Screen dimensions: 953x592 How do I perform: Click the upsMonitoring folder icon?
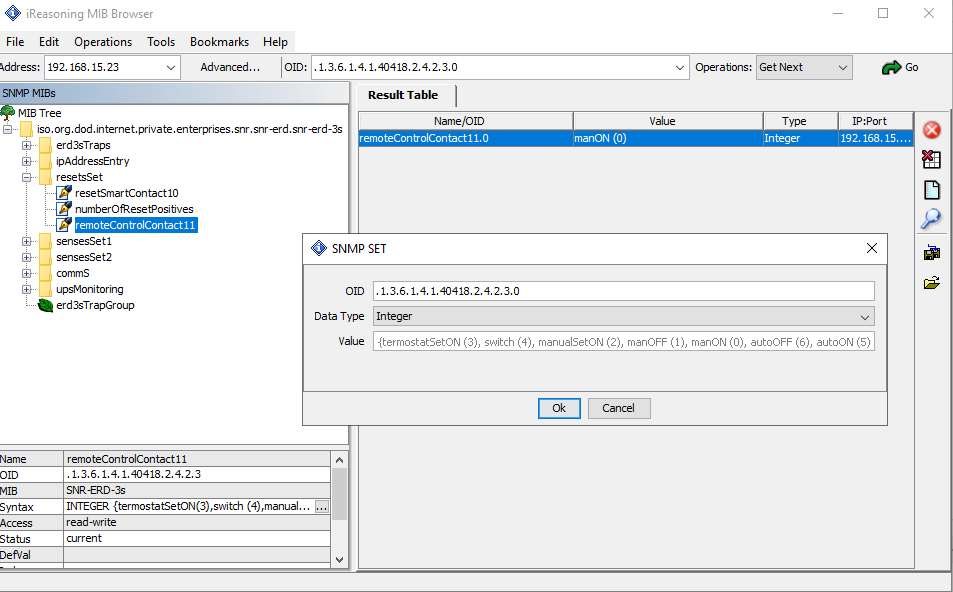point(46,289)
